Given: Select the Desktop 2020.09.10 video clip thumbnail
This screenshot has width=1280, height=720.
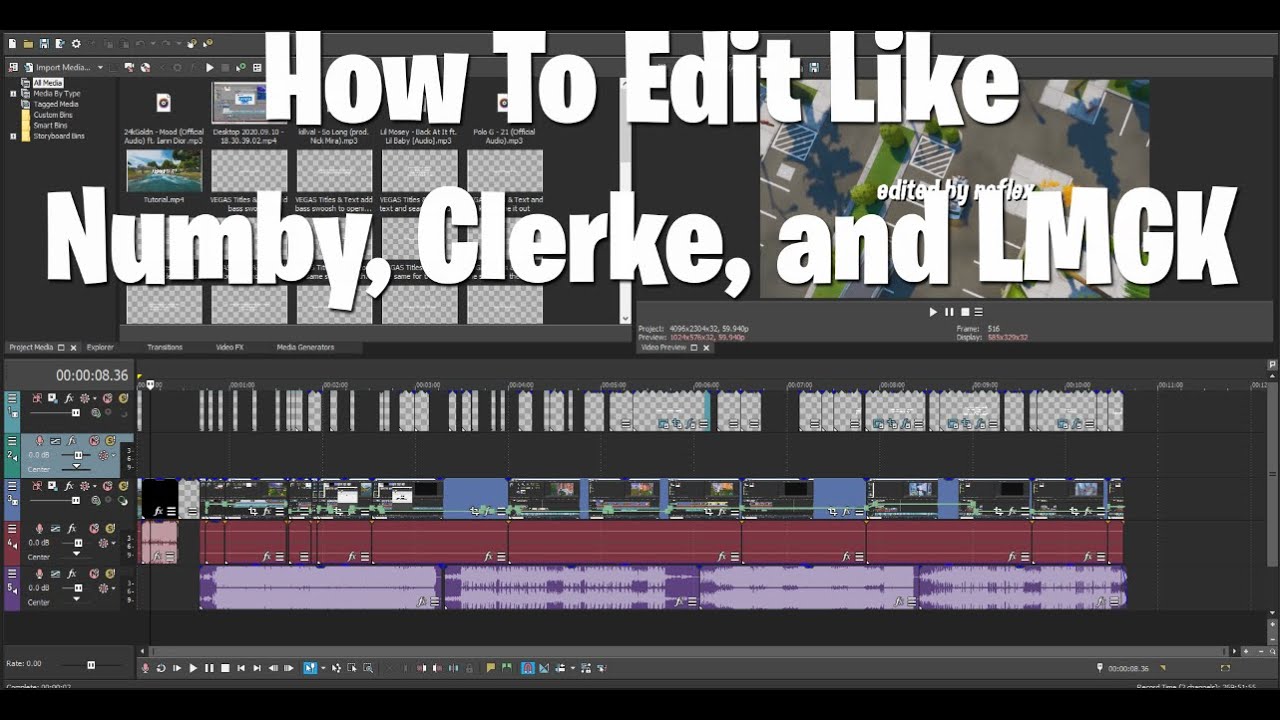Looking at the screenshot, I should click(249, 103).
